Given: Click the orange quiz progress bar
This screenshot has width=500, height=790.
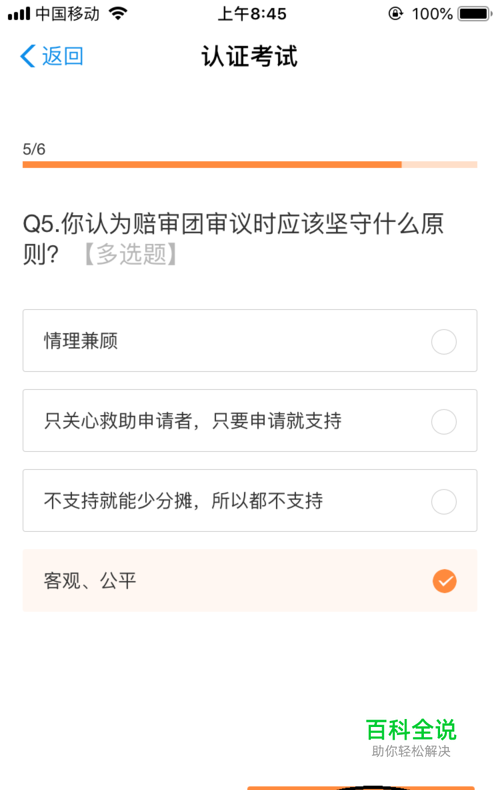Looking at the screenshot, I should pyautogui.click(x=250, y=164).
